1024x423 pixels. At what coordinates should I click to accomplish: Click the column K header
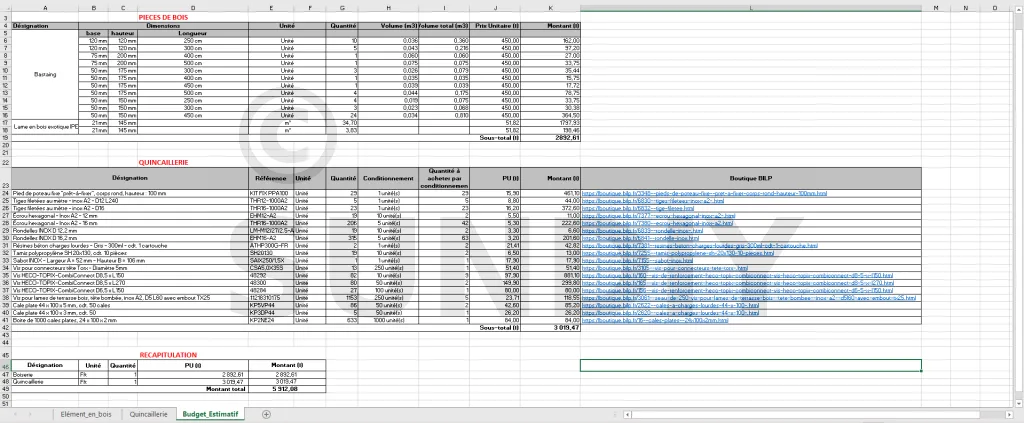point(550,9)
